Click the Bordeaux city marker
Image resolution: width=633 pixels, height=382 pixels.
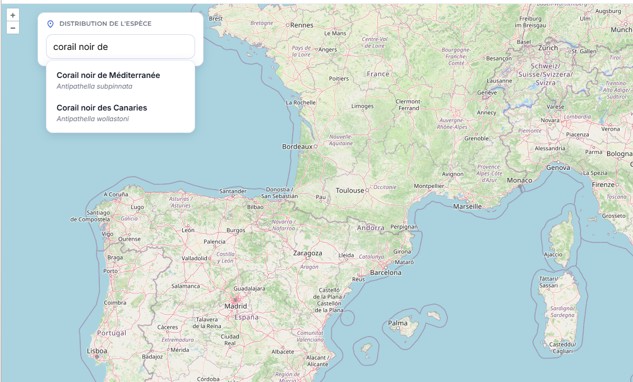(x=315, y=147)
